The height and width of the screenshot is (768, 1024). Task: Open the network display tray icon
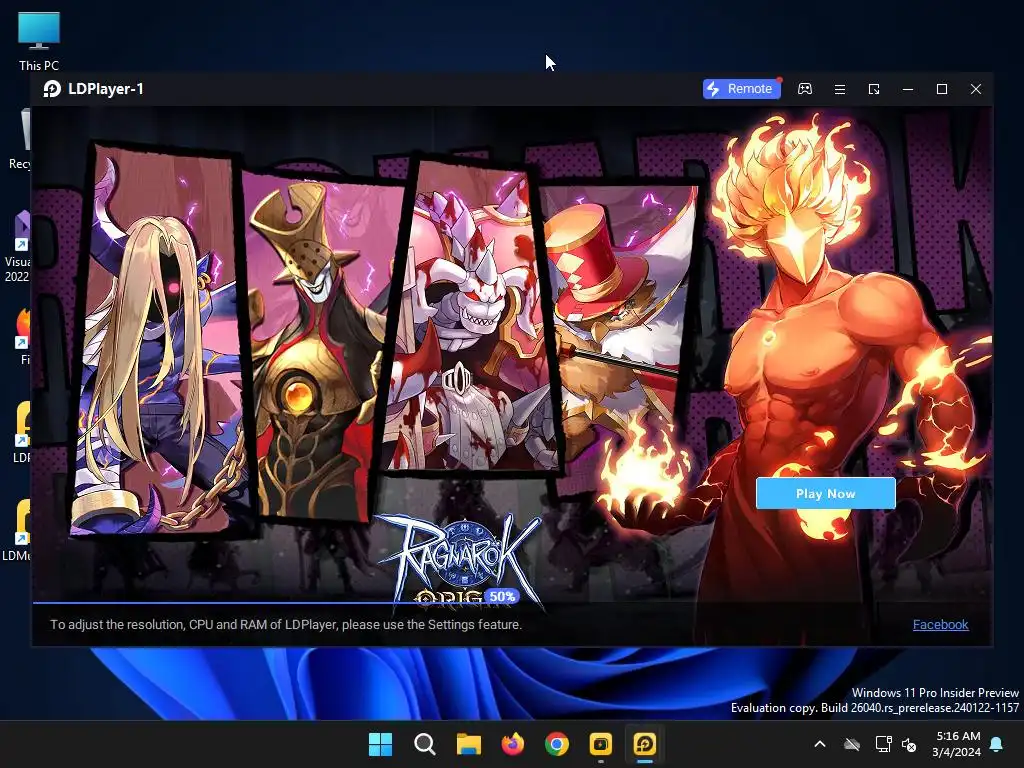[x=884, y=744]
